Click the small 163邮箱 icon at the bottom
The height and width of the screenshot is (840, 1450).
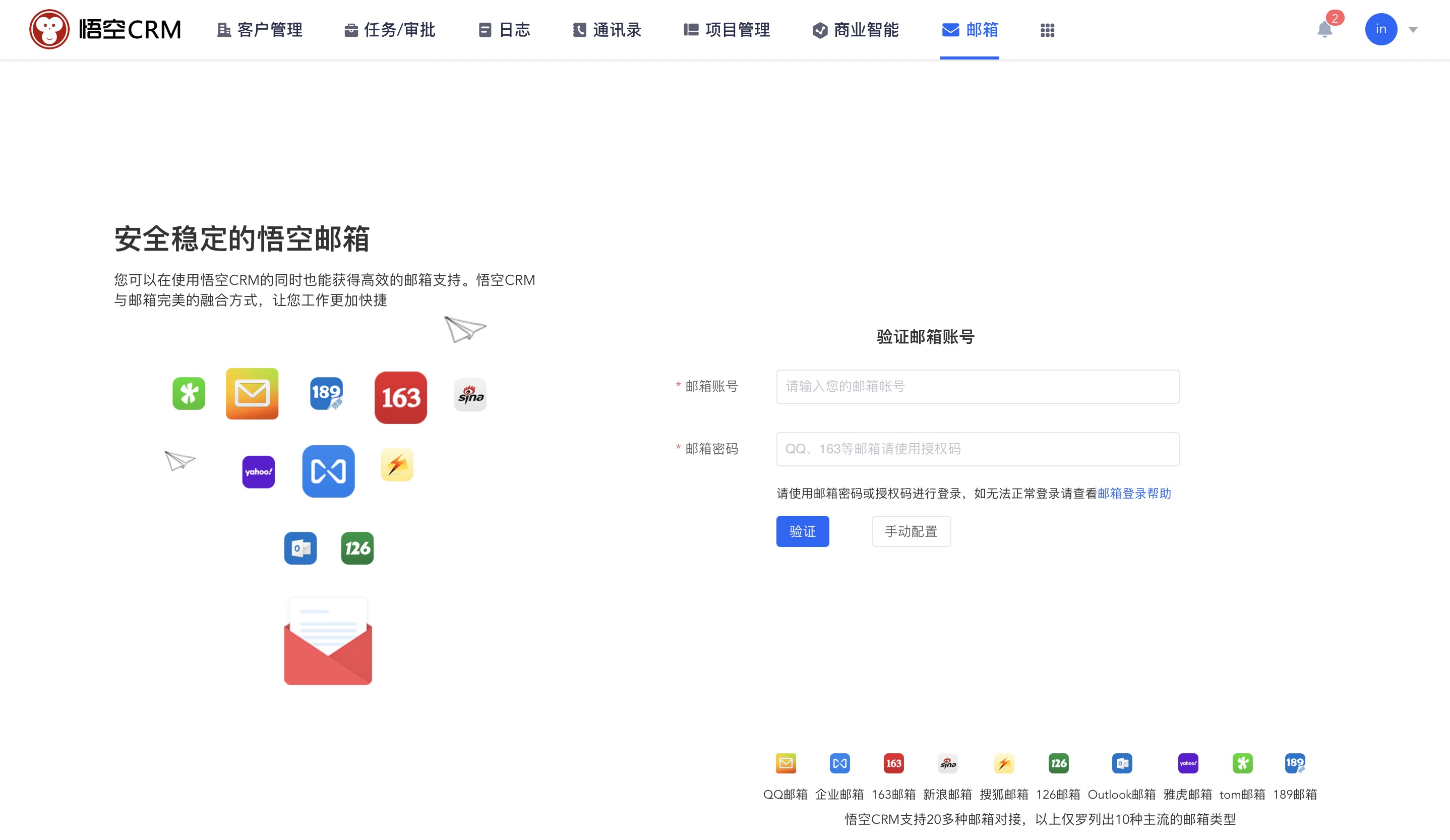(893, 763)
